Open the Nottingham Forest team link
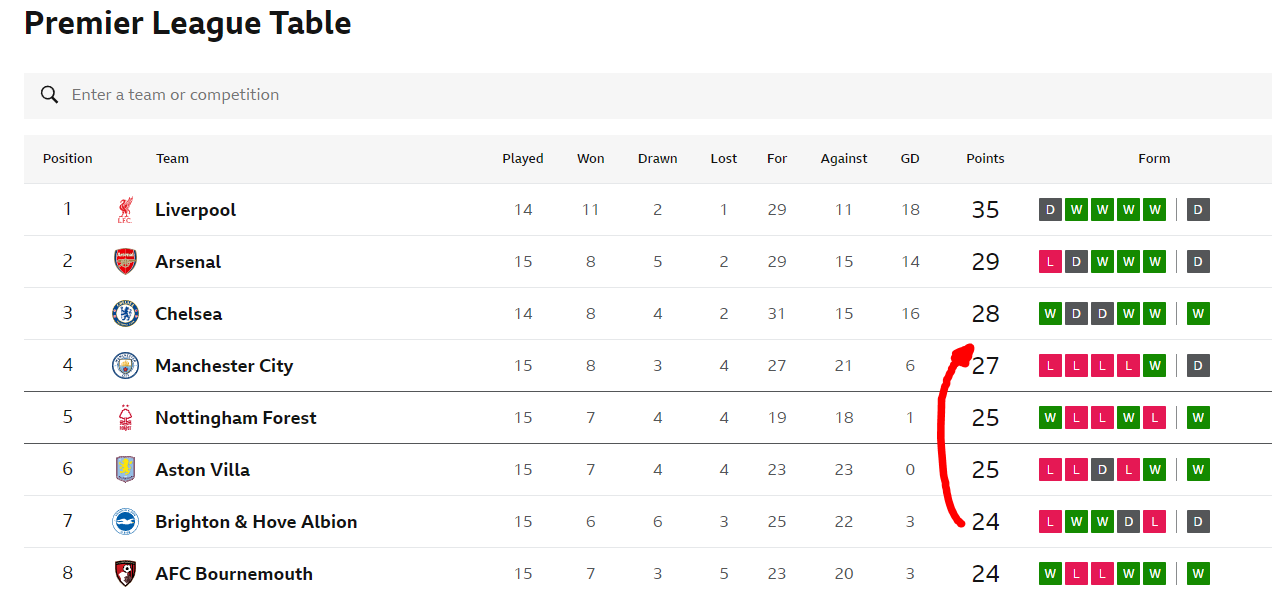 point(236,418)
